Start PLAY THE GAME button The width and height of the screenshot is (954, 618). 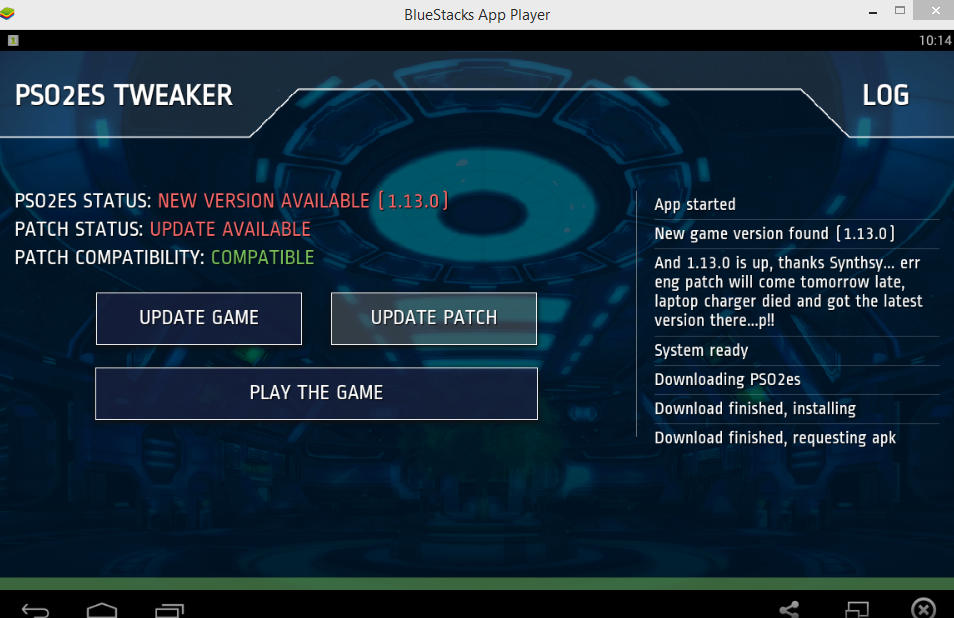pyautogui.click(x=316, y=393)
